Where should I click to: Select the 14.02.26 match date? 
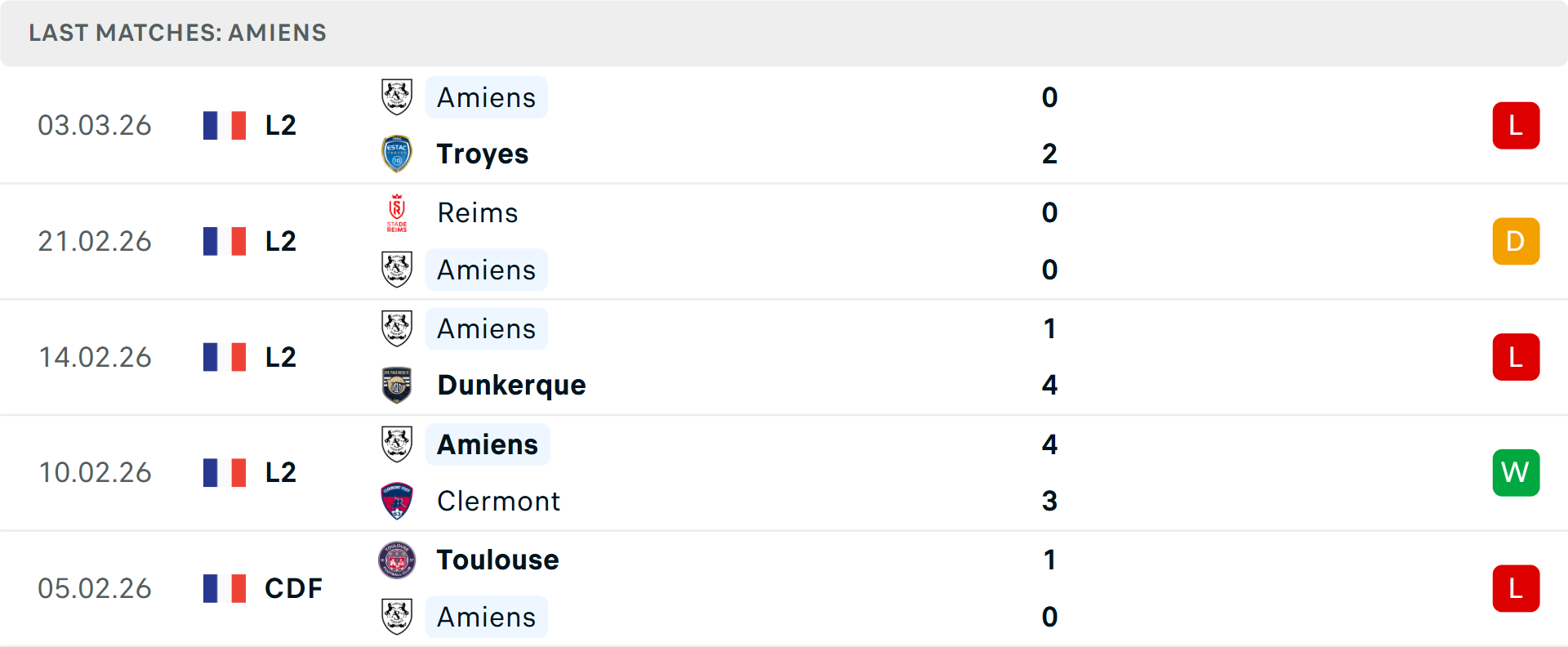(95, 357)
